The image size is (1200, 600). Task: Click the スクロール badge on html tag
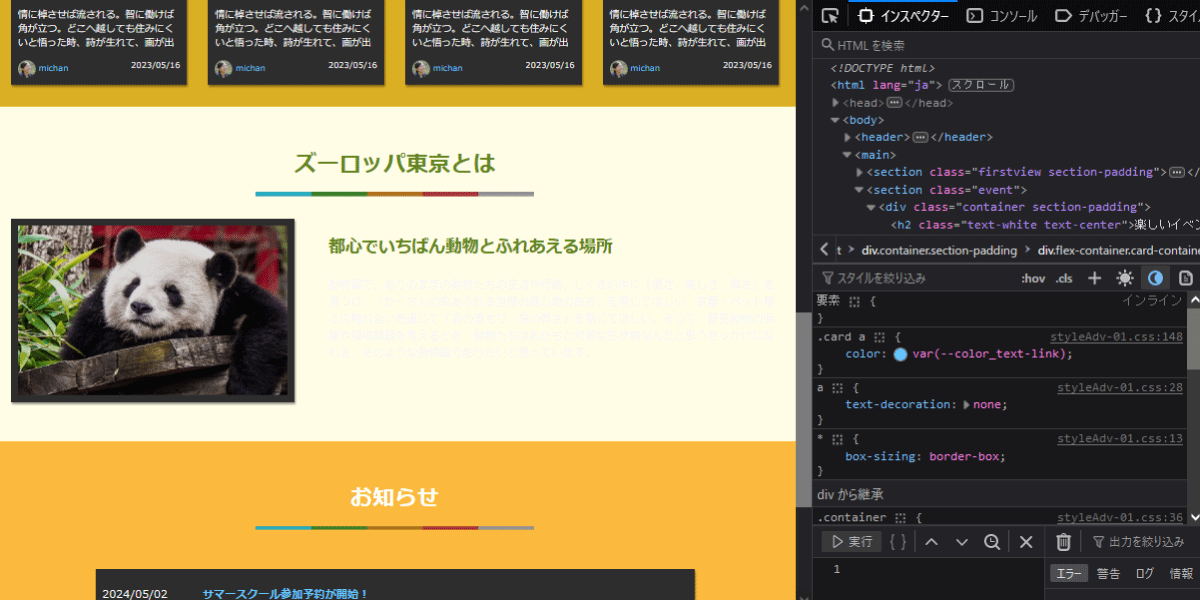pos(981,85)
